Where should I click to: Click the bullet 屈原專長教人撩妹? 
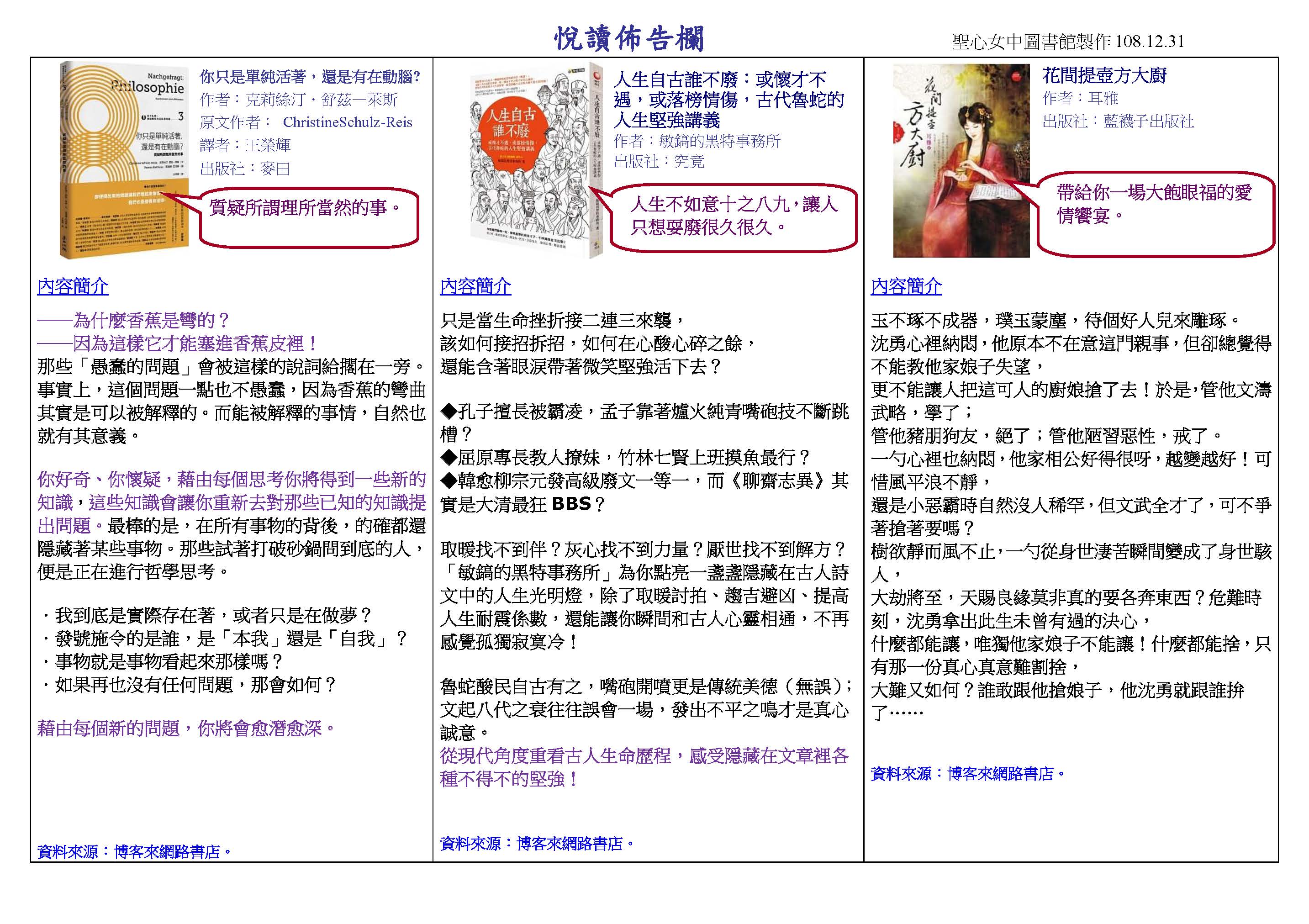(625, 457)
